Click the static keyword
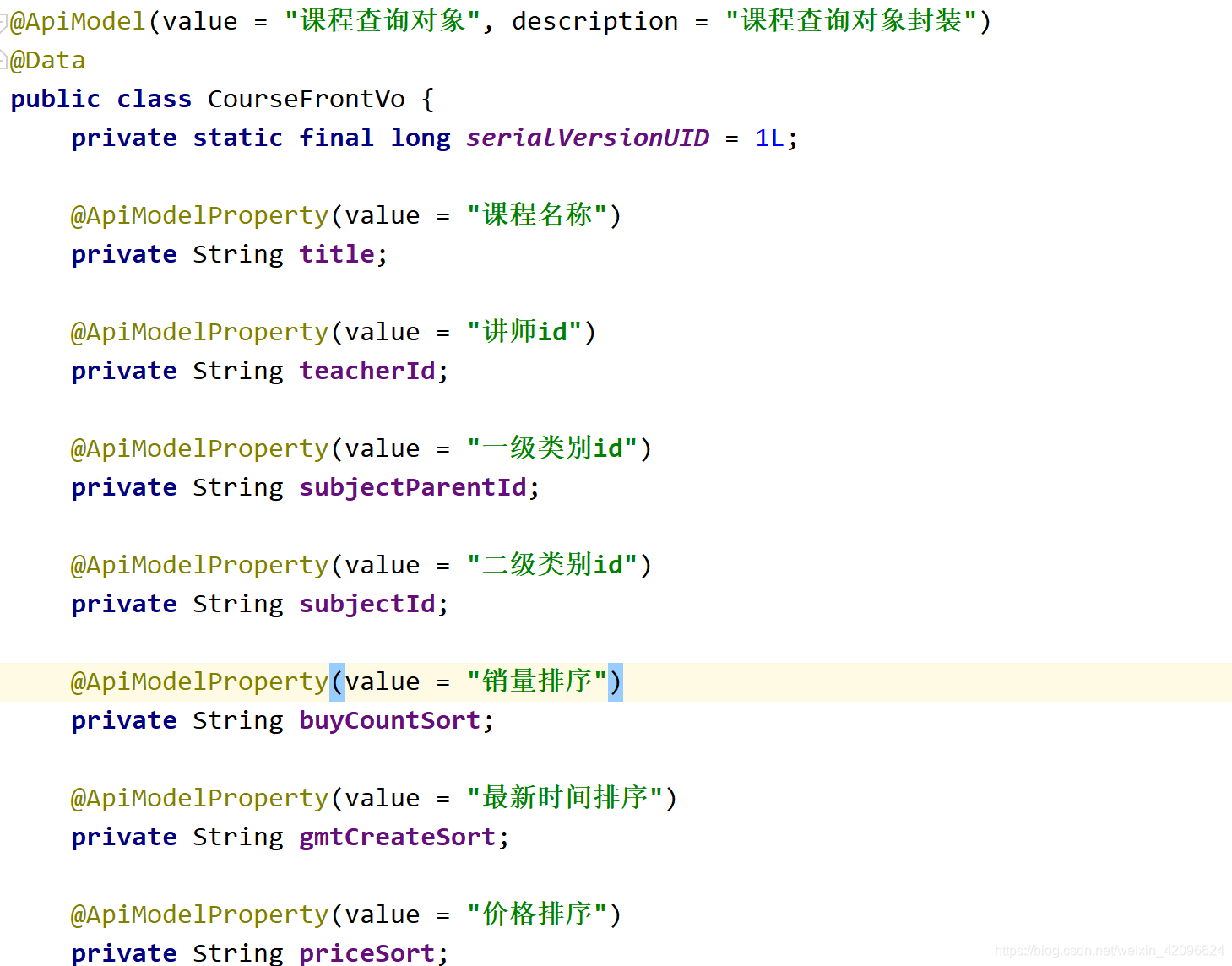 pyautogui.click(x=237, y=138)
